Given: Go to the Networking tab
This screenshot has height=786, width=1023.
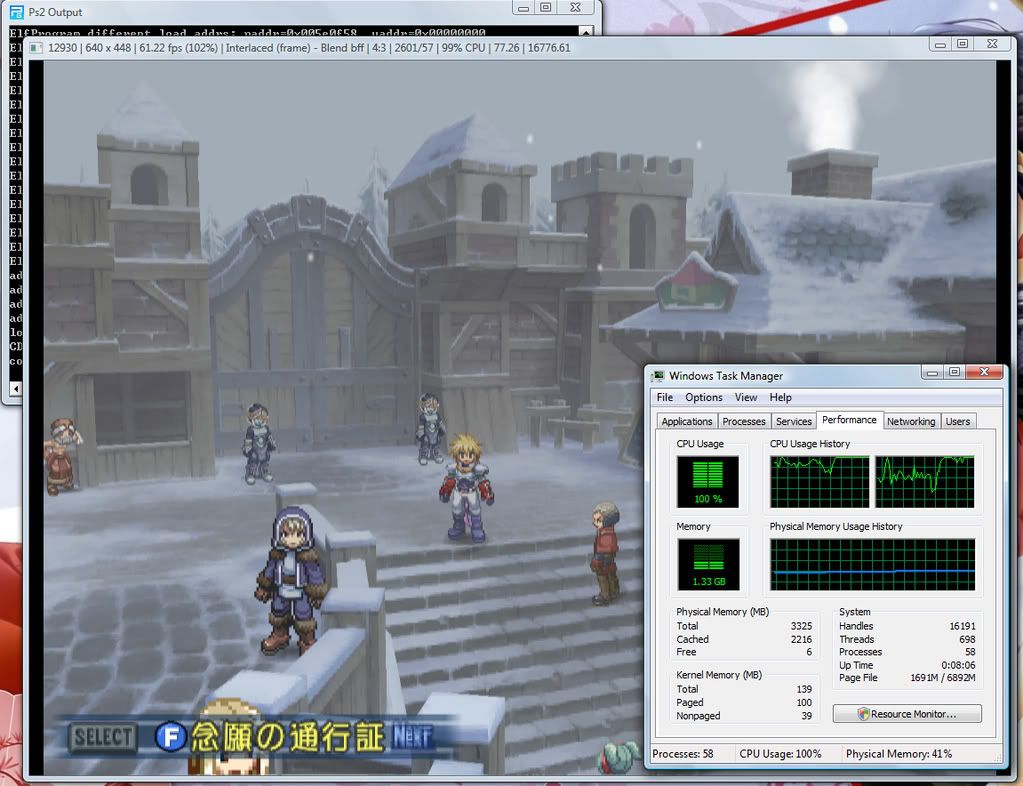Looking at the screenshot, I should tap(911, 421).
